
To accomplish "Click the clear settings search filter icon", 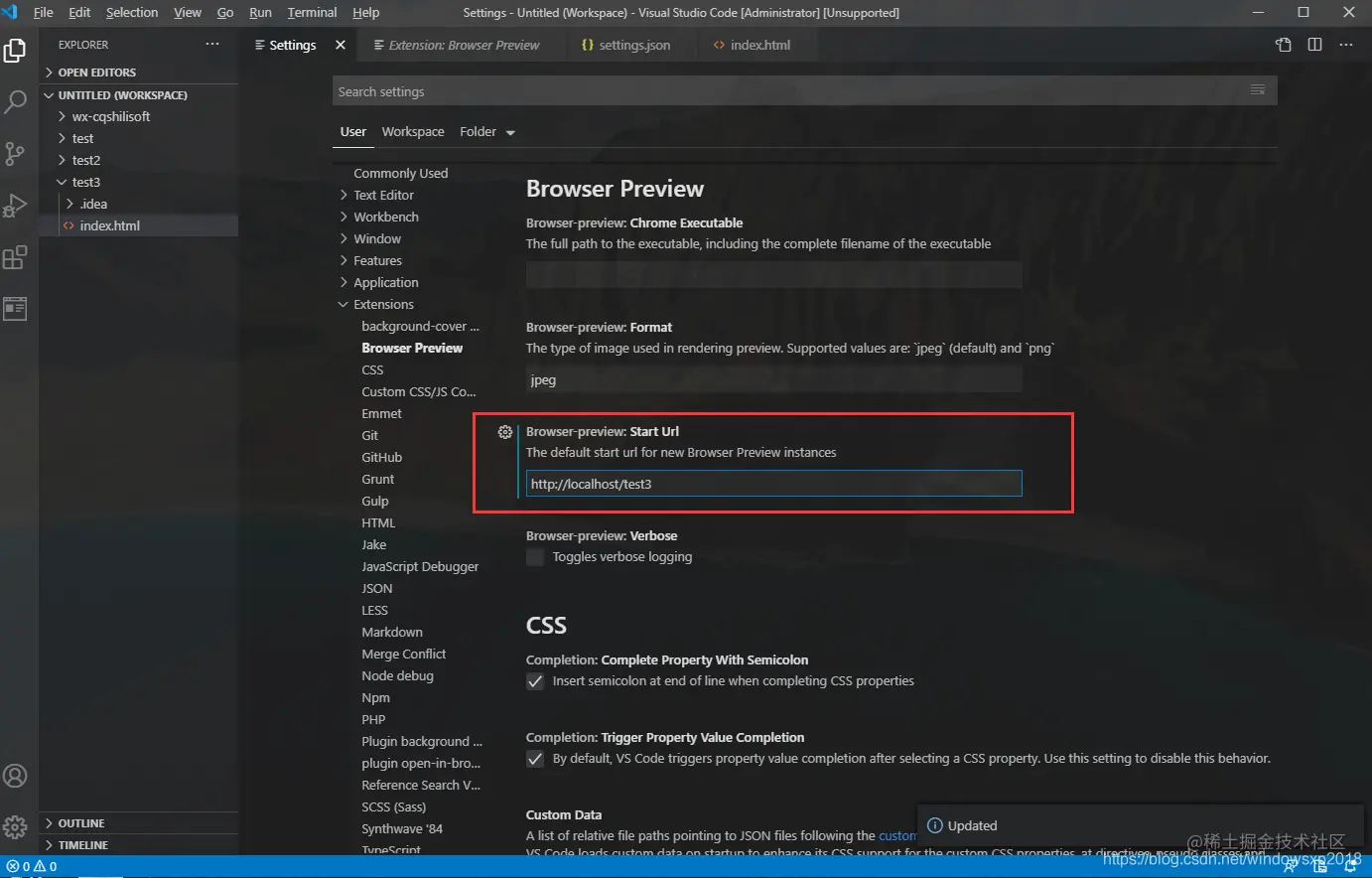I will 1258,90.
